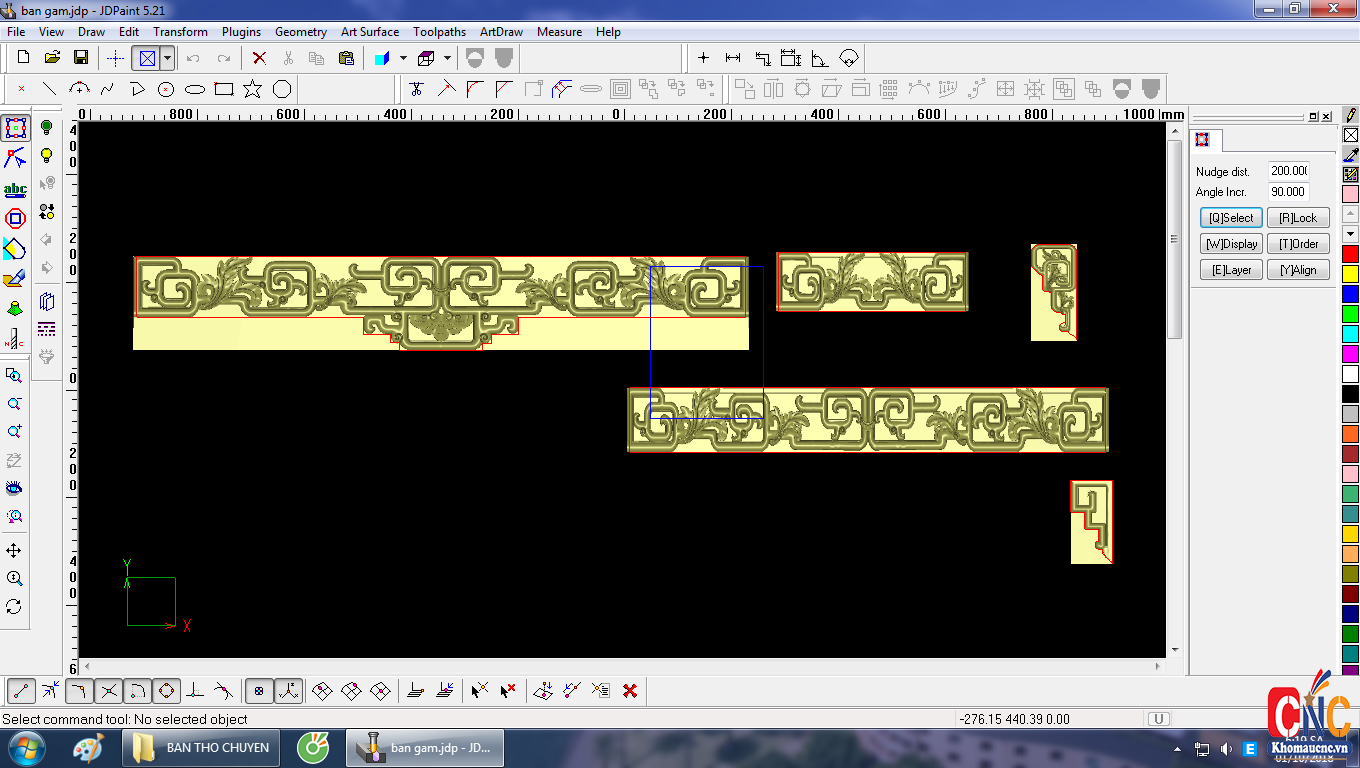Image resolution: width=1360 pixels, height=768 pixels.
Task: Click the Save floppy disk icon
Action: click(x=81, y=58)
